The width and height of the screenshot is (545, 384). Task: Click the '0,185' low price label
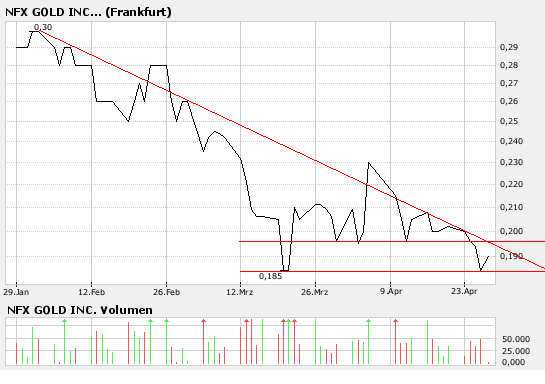coord(270,276)
